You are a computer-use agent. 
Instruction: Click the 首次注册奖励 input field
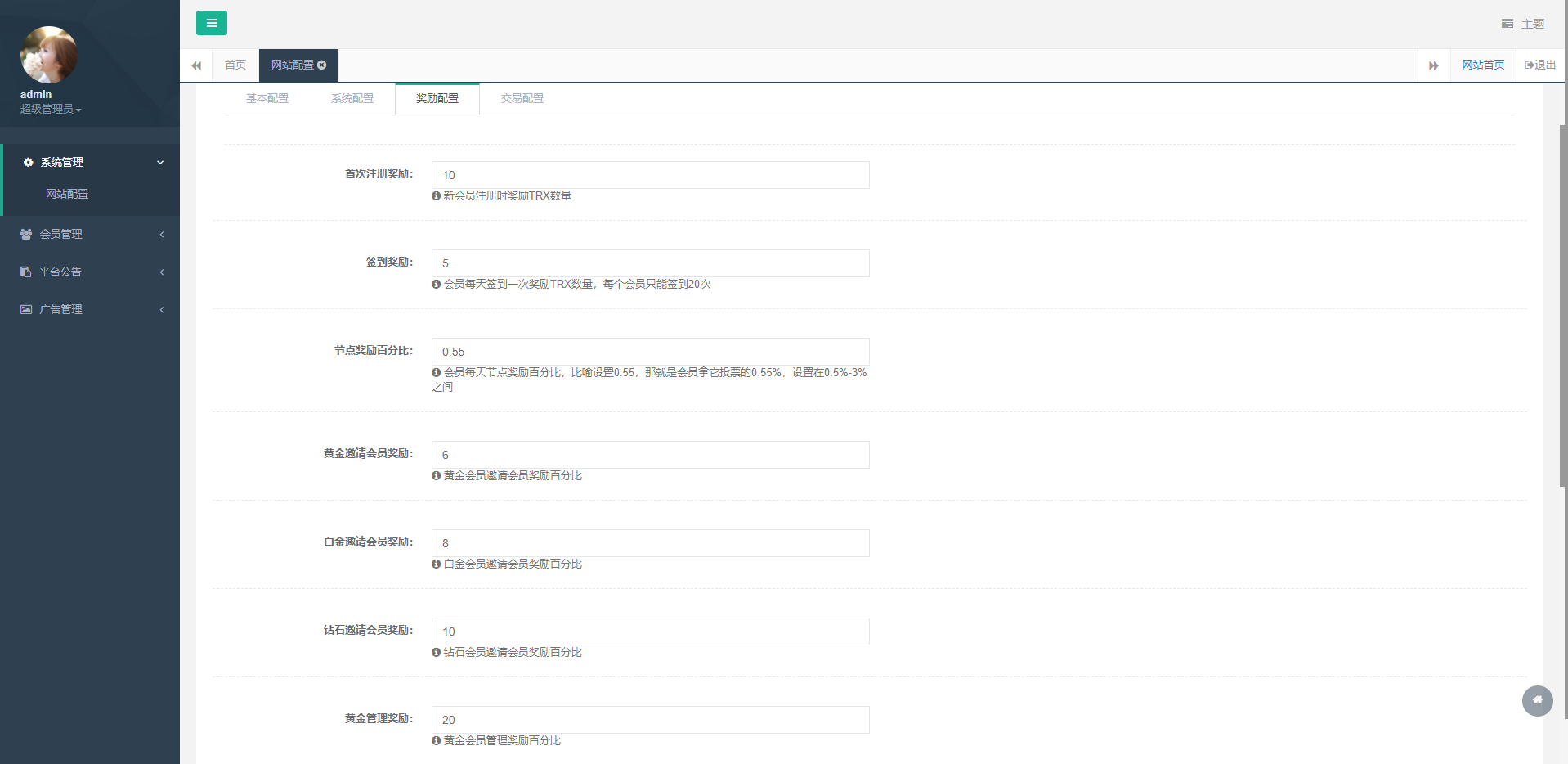(x=650, y=175)
